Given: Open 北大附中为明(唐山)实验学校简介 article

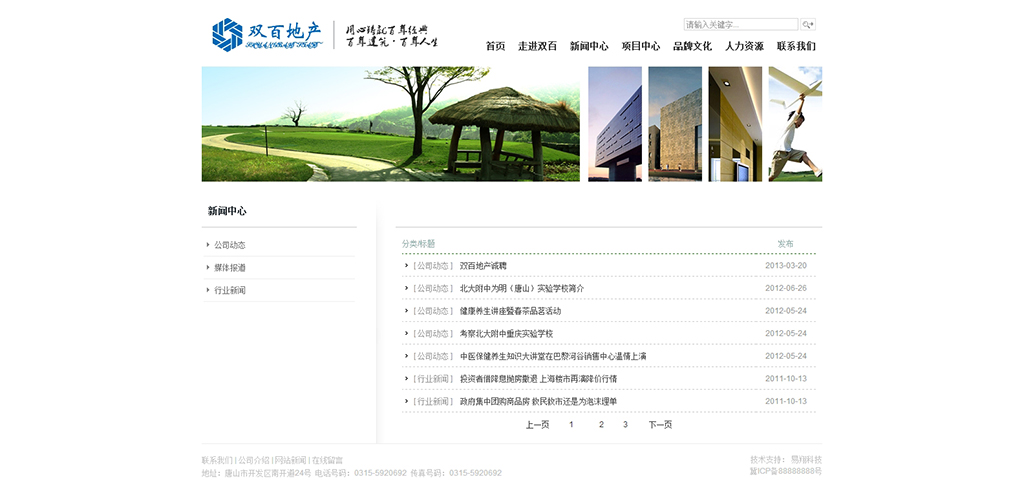Looking at the screenshot, I should tap(521, 288).
